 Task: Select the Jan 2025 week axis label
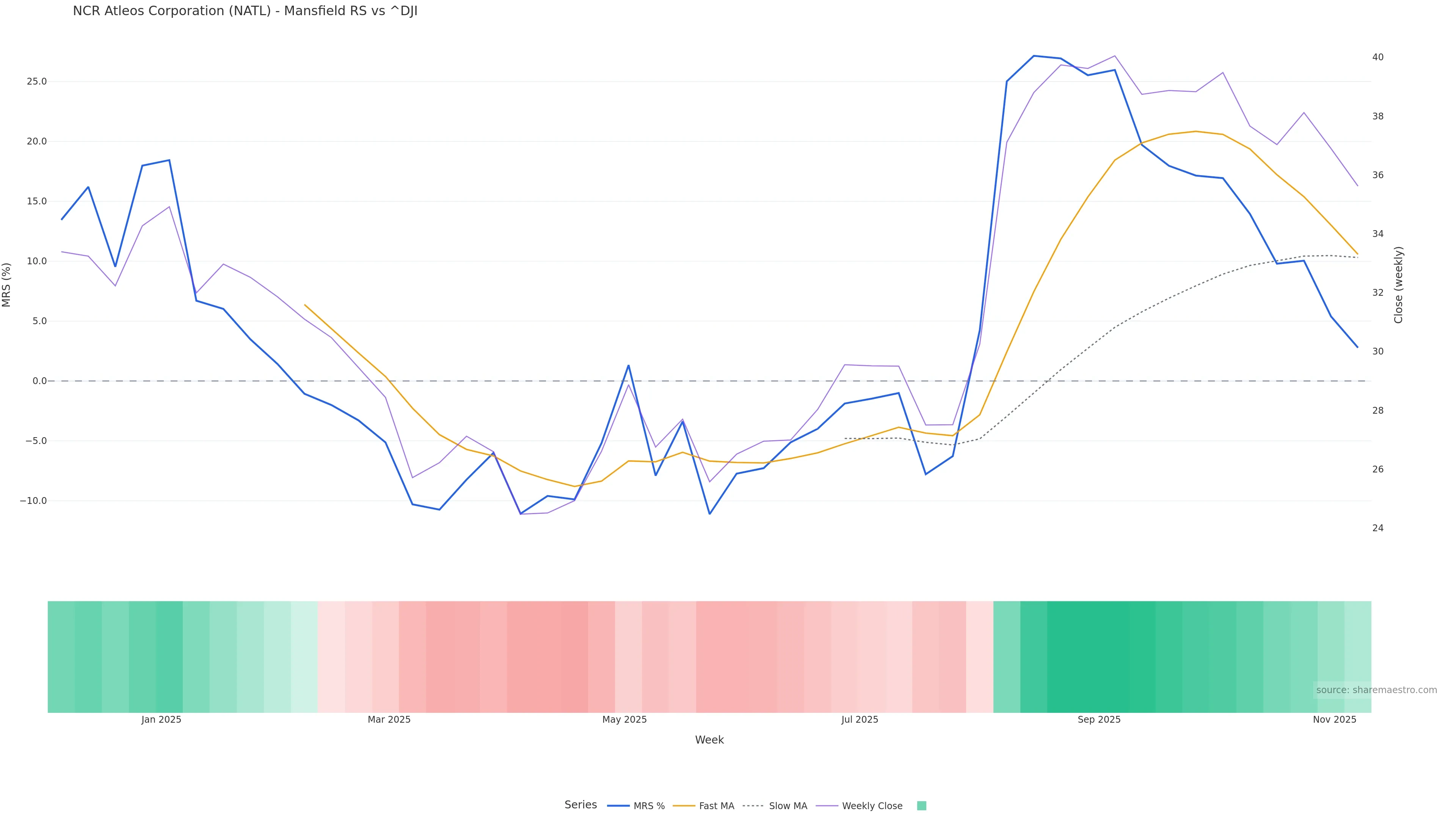[161, 720]
